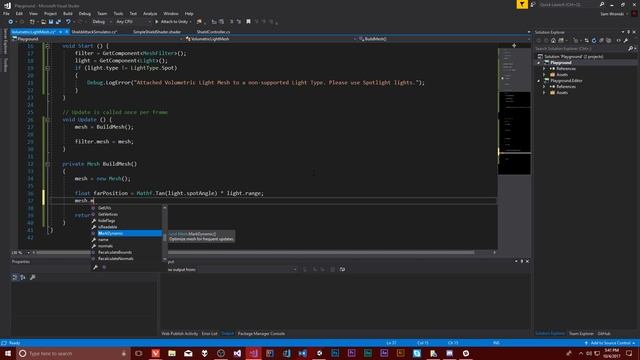
Task: Click Sync with Active Document icon
Action: click(587, 40)
